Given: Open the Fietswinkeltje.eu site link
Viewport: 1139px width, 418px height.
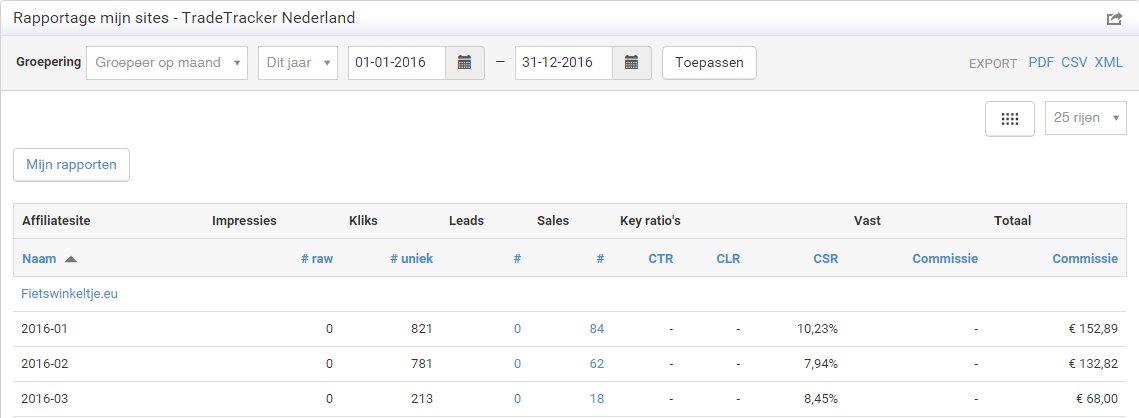Looking at the screenshot, I should point(70,294).
